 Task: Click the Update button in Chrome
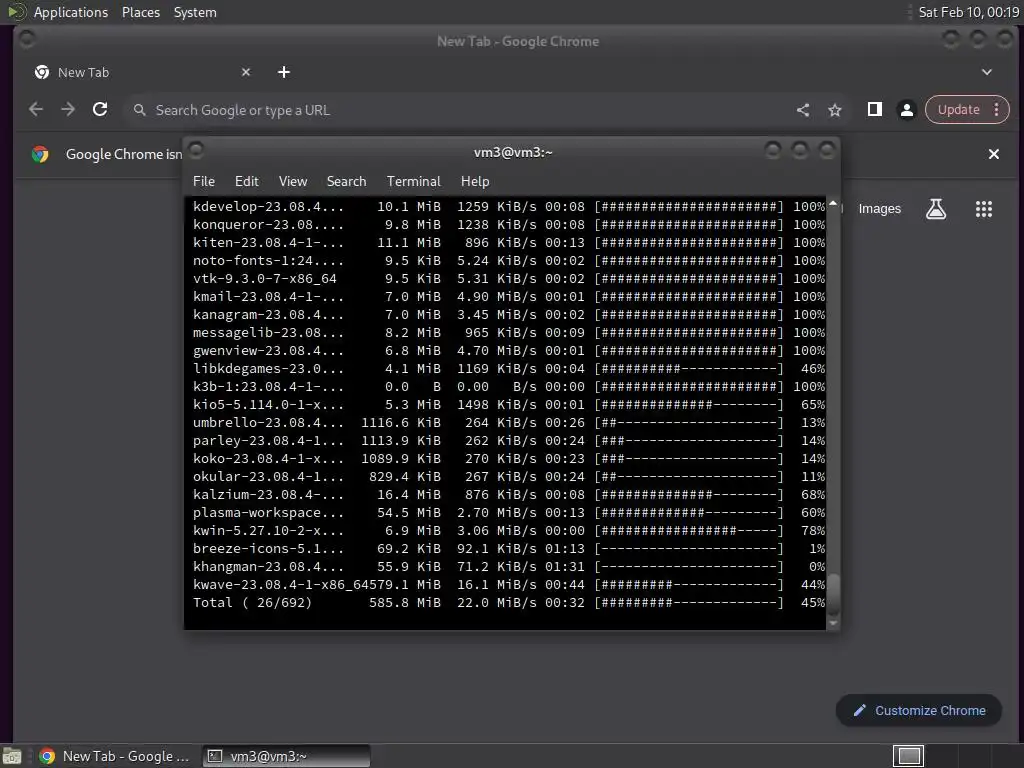[959, 110]
